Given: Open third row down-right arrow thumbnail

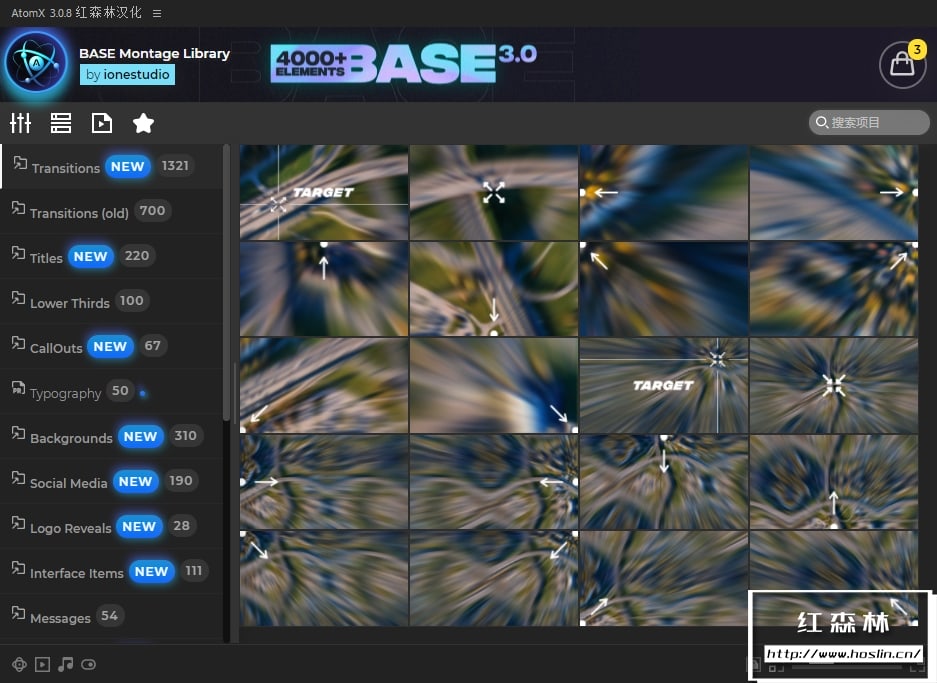Looking at the screenshot, I should [494, 385].
